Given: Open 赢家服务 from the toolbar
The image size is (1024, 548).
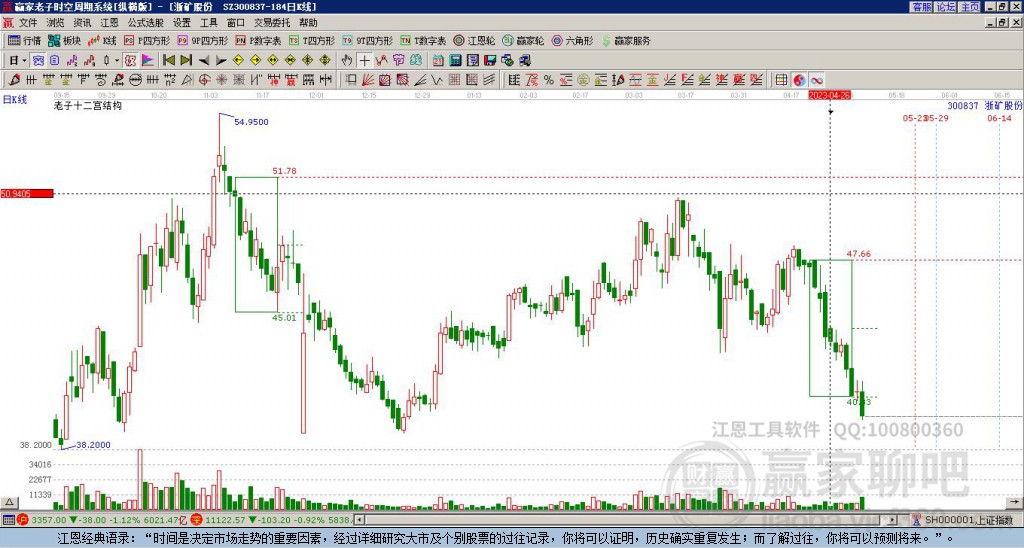Looking at the screenshot, I should (x=626, y=40).
